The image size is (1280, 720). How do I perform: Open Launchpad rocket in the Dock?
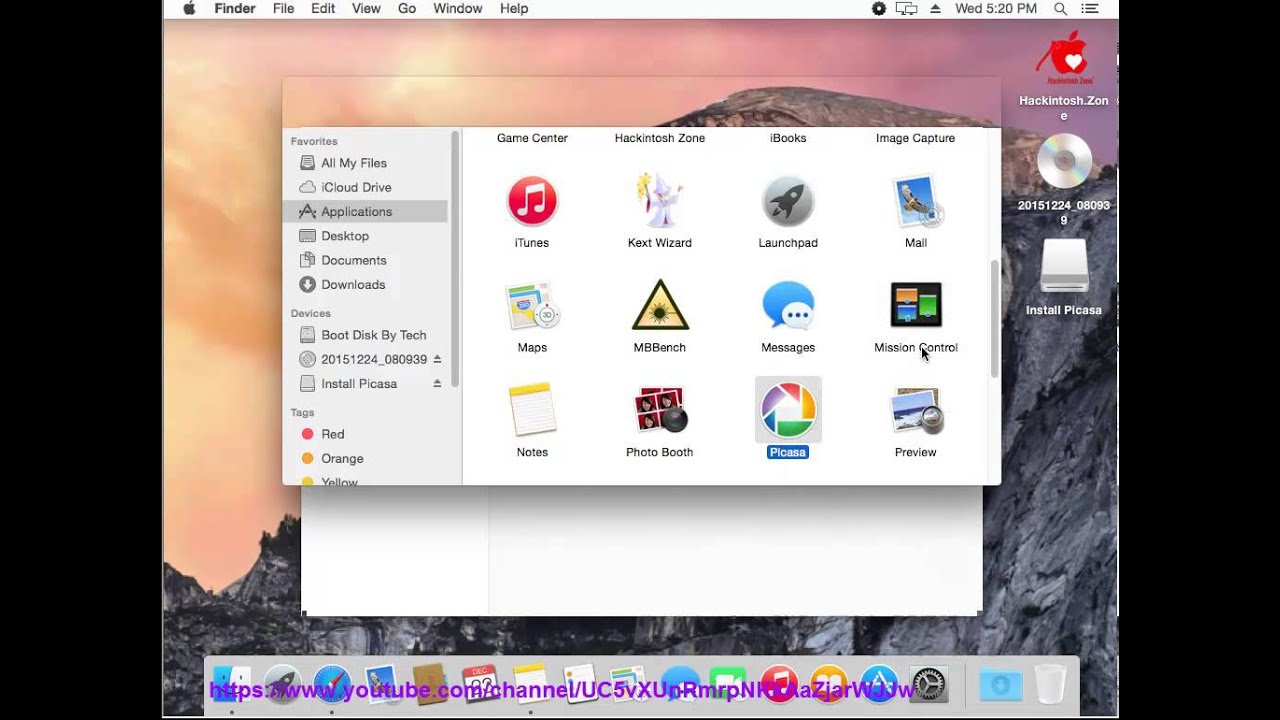[x=283, y=684]
